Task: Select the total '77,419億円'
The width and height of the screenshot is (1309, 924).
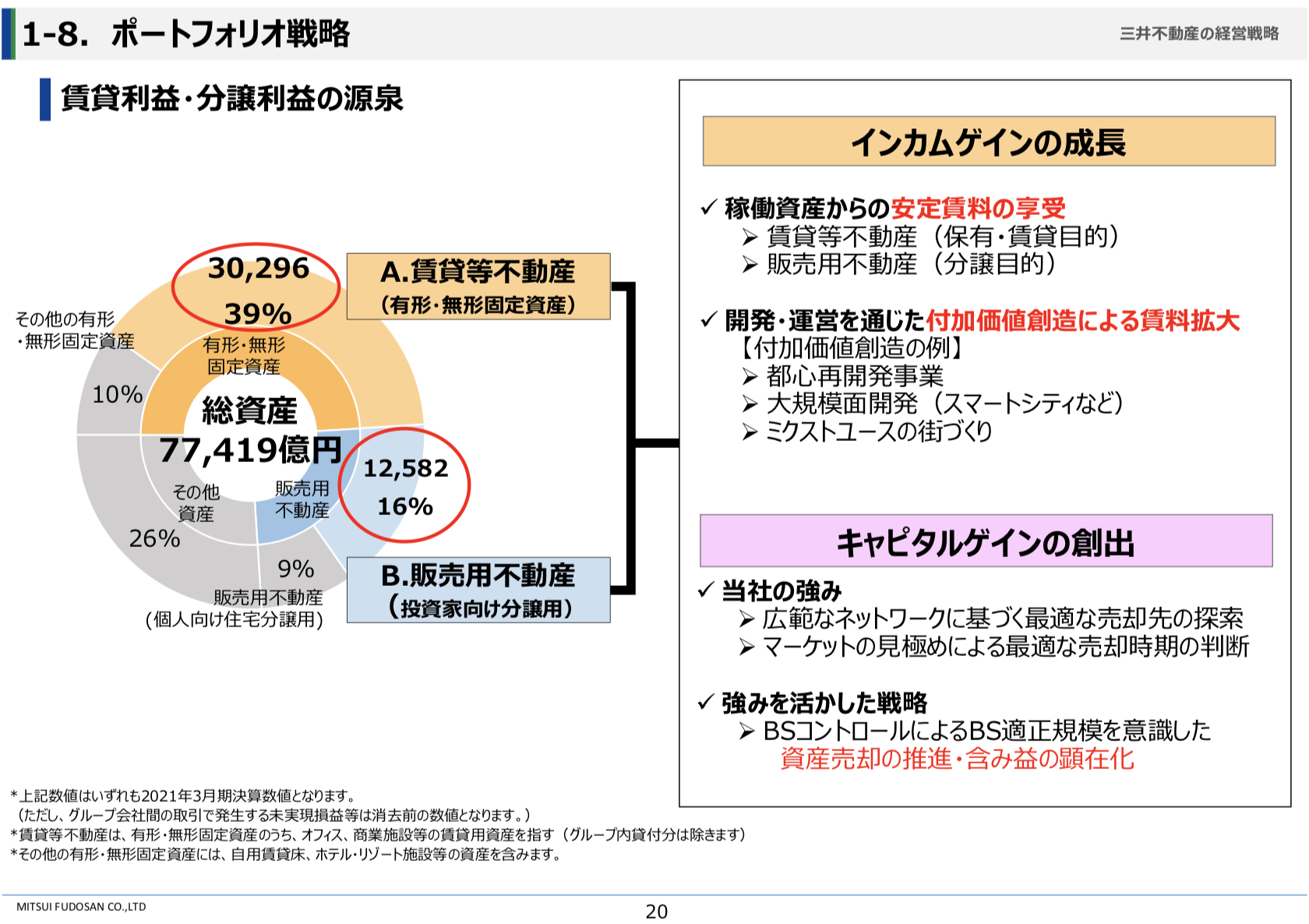Action: pyautogui.click(x=250, y=450)
